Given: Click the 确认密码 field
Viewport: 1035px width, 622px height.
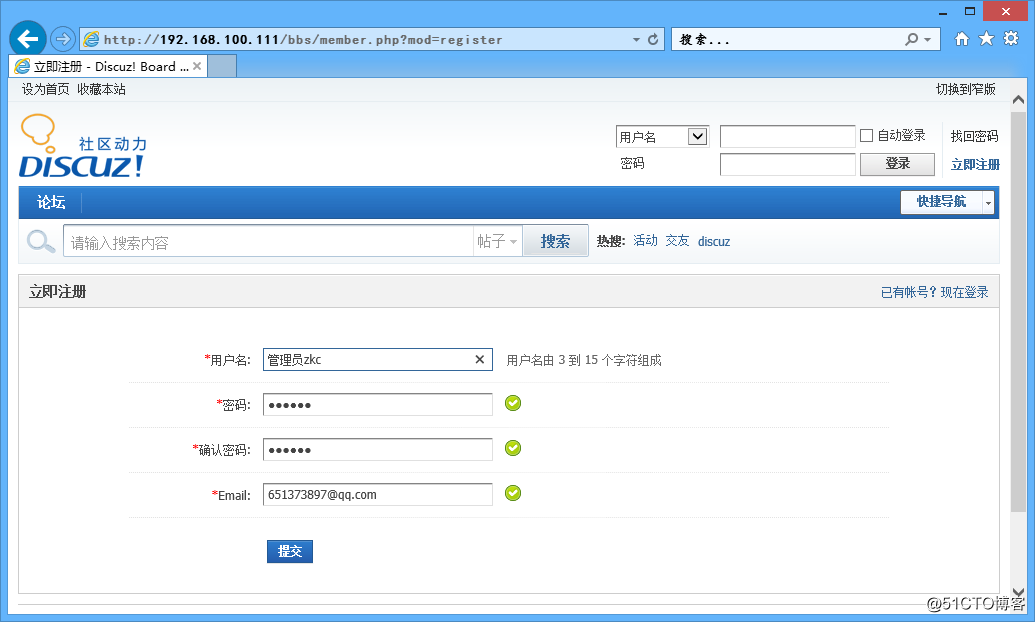Looking at the screenshot, I should (x=378, y=449).
